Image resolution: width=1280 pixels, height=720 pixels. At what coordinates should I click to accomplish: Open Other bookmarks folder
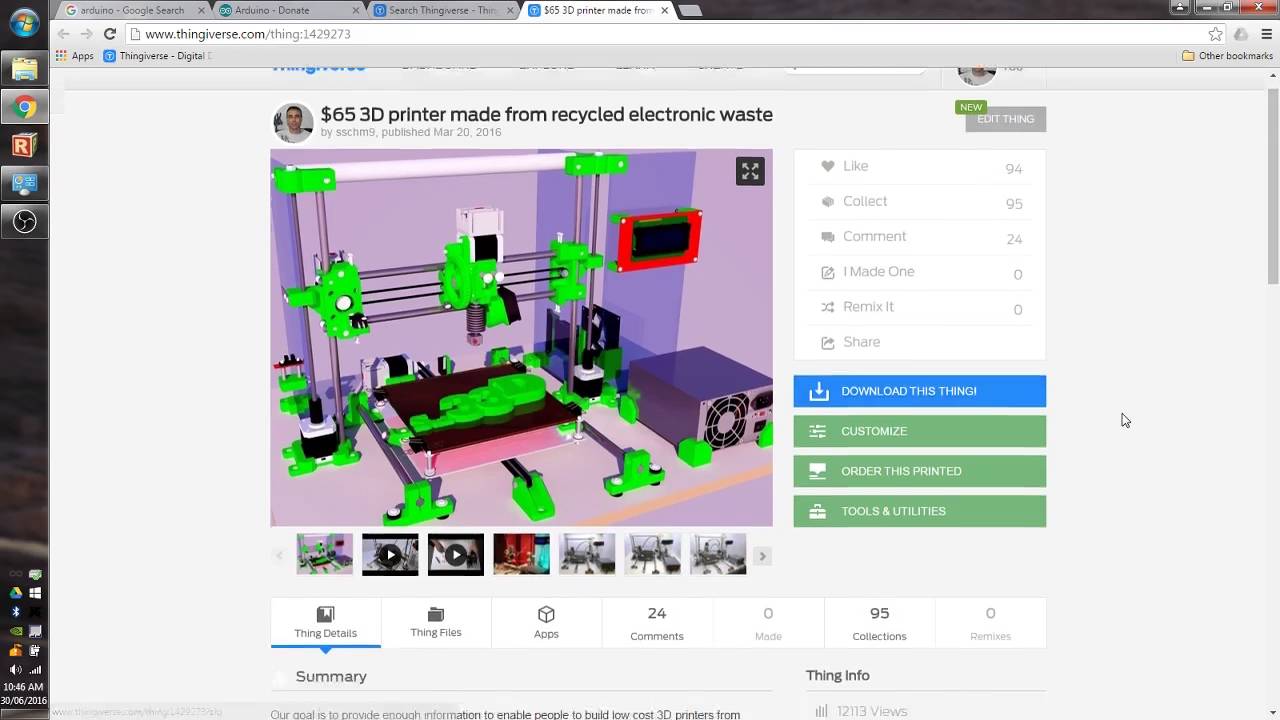[1227, 56]
